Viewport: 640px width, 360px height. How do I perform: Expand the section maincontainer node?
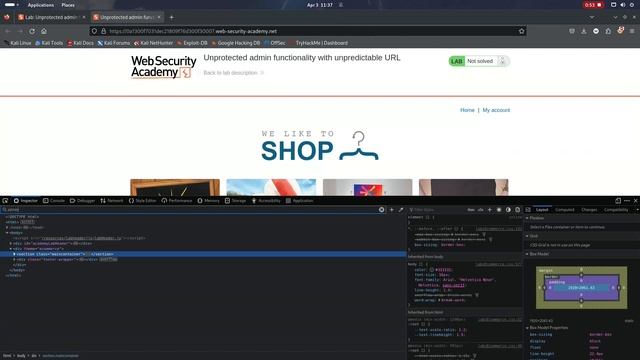(14, 254)
